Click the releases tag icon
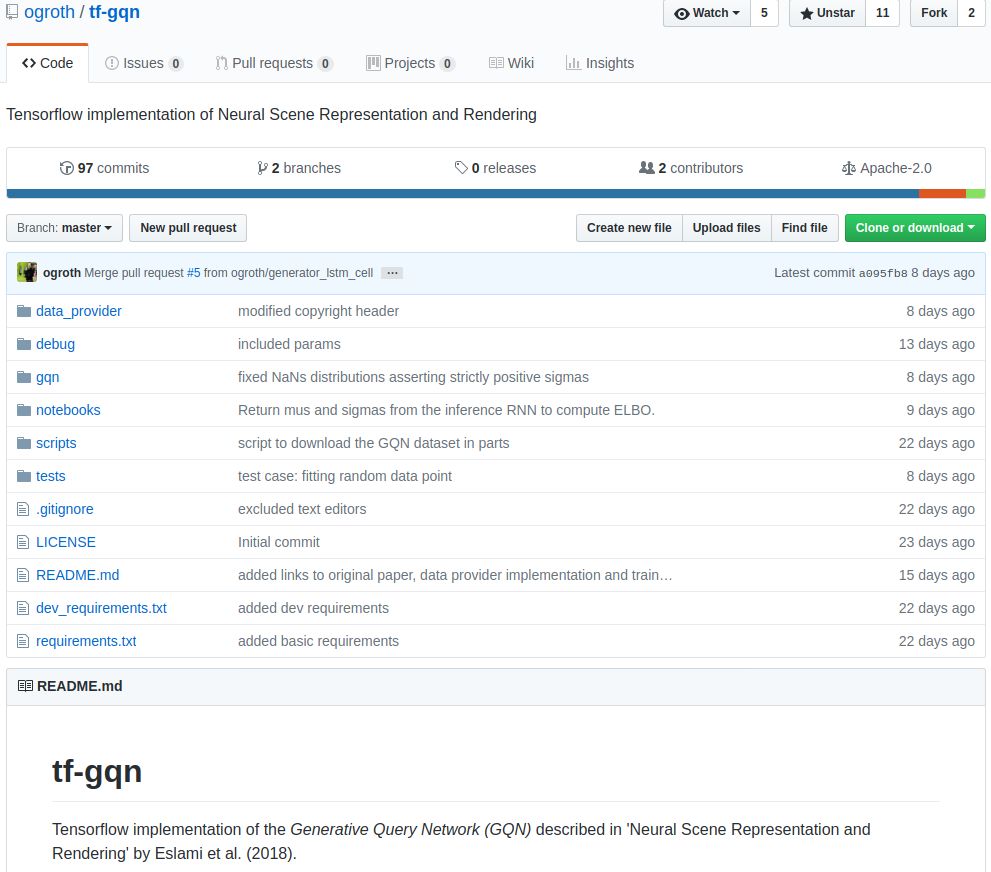 [x=461, y=167]
